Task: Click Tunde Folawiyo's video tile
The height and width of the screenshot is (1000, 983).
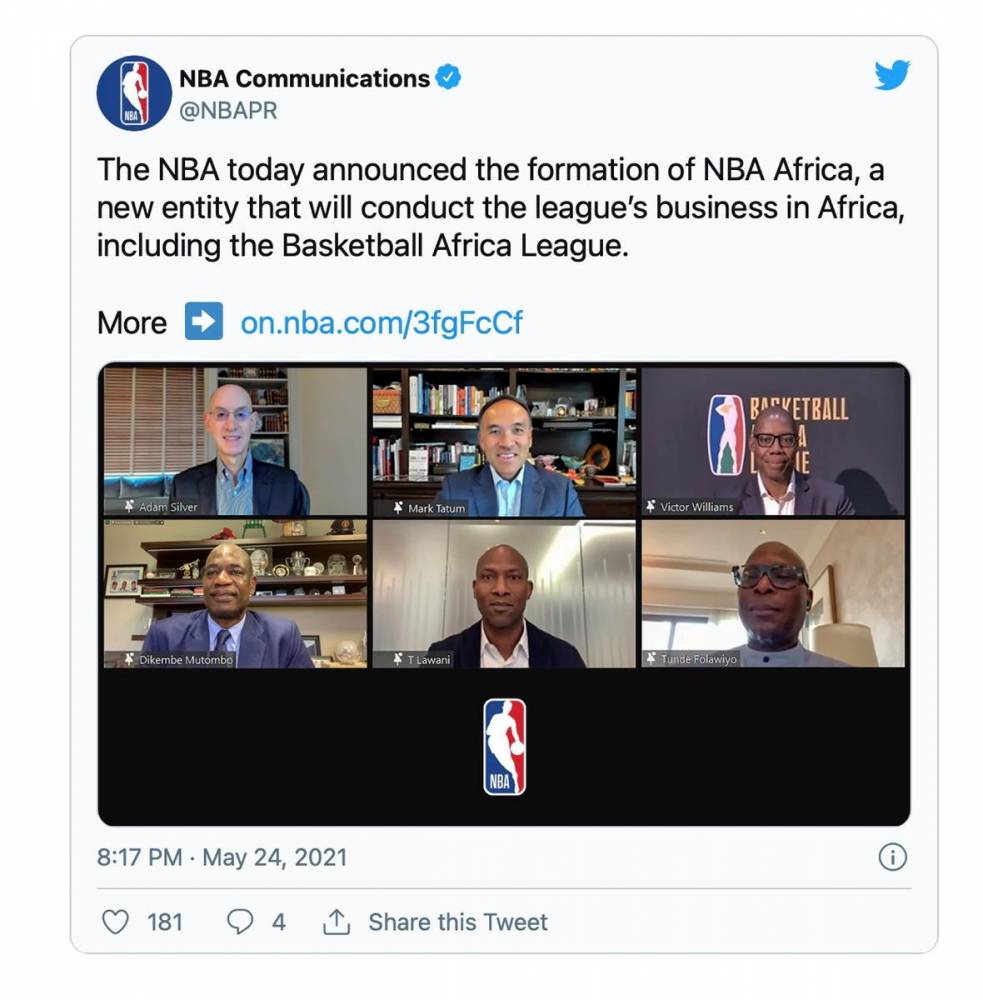Action: point(773,594)
